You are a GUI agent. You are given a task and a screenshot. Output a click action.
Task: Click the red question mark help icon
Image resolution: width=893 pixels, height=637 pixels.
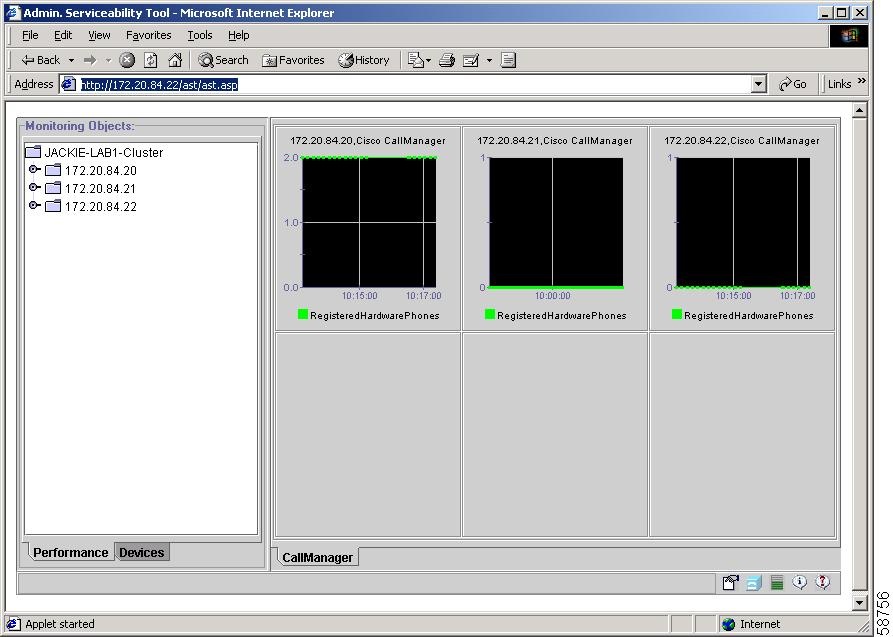point(822,582)
